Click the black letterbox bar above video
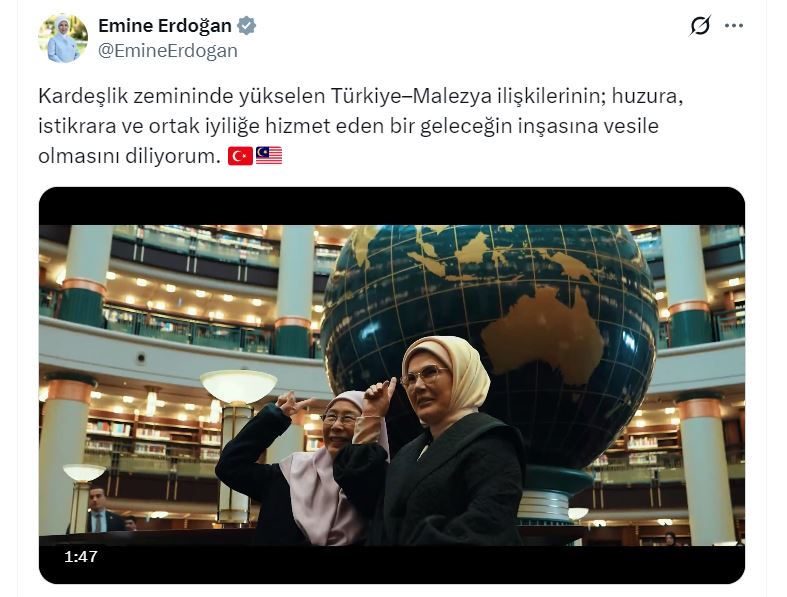This screenshot has width=787, height=597. pos(391,206)
